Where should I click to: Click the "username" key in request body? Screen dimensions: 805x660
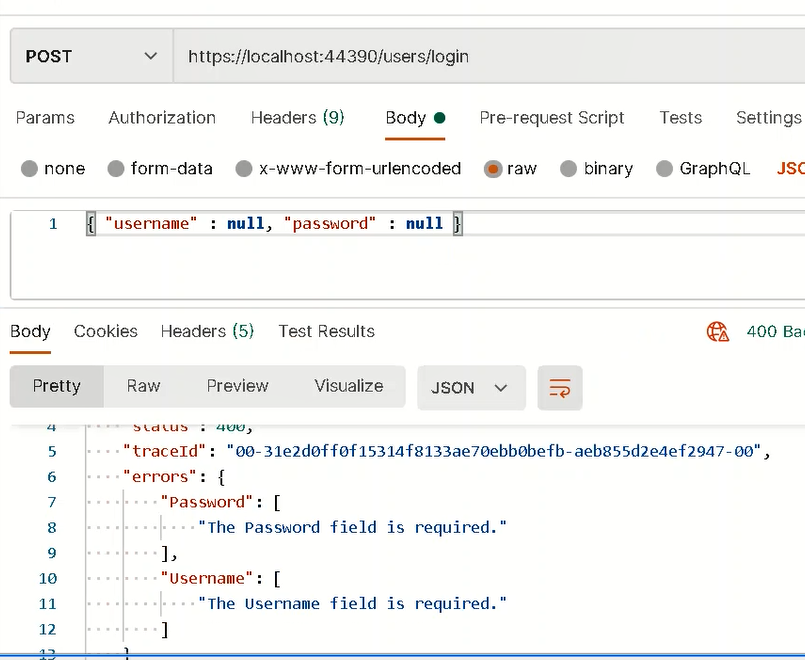pyautogui.click(x=151, y=224)
